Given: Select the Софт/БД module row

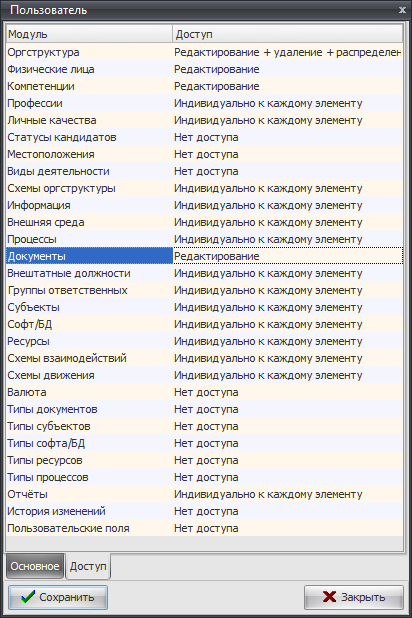Looking at the screenshot, I should [205, 324].
